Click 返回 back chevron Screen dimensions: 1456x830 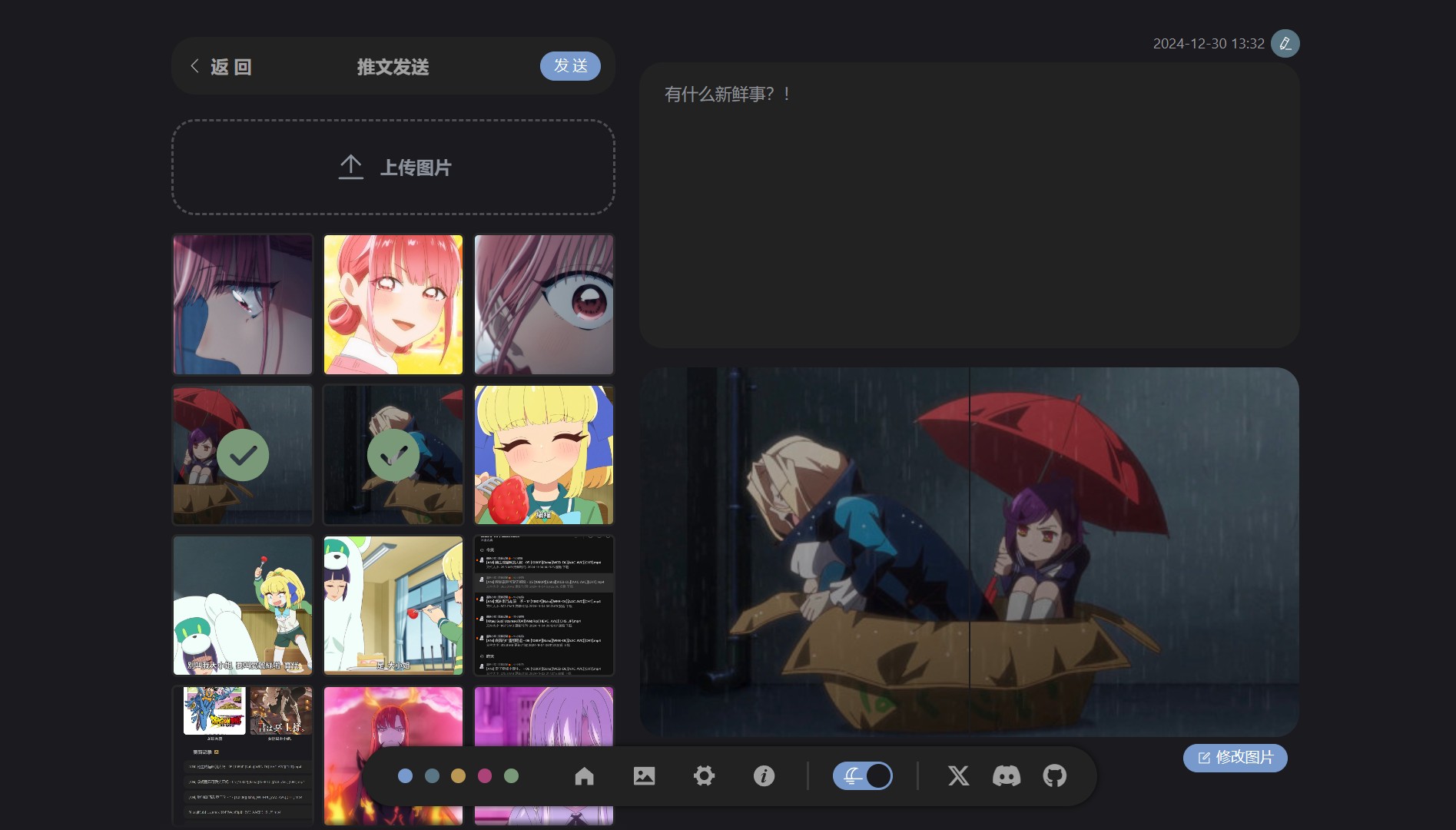(195, 67)
